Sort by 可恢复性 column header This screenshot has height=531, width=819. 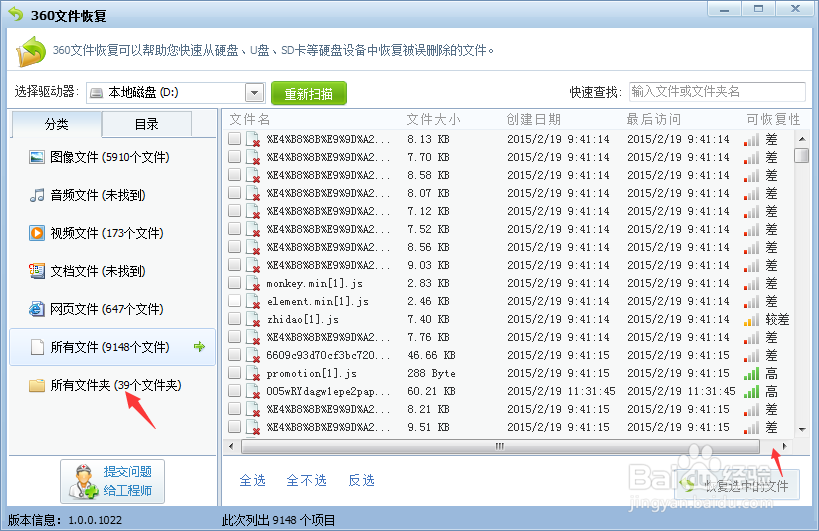pyautogui.click(x=773, y=120)
